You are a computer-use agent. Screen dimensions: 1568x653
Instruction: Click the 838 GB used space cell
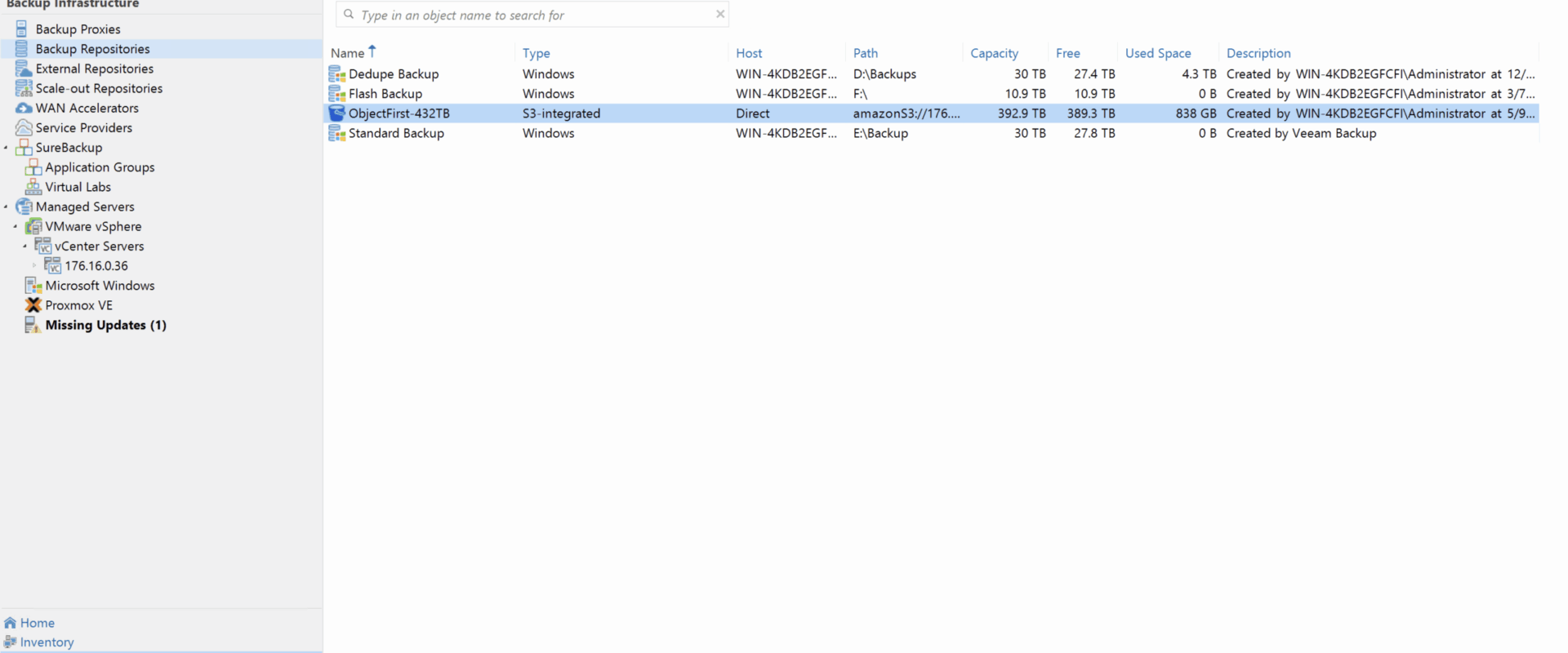(1196, 113)
